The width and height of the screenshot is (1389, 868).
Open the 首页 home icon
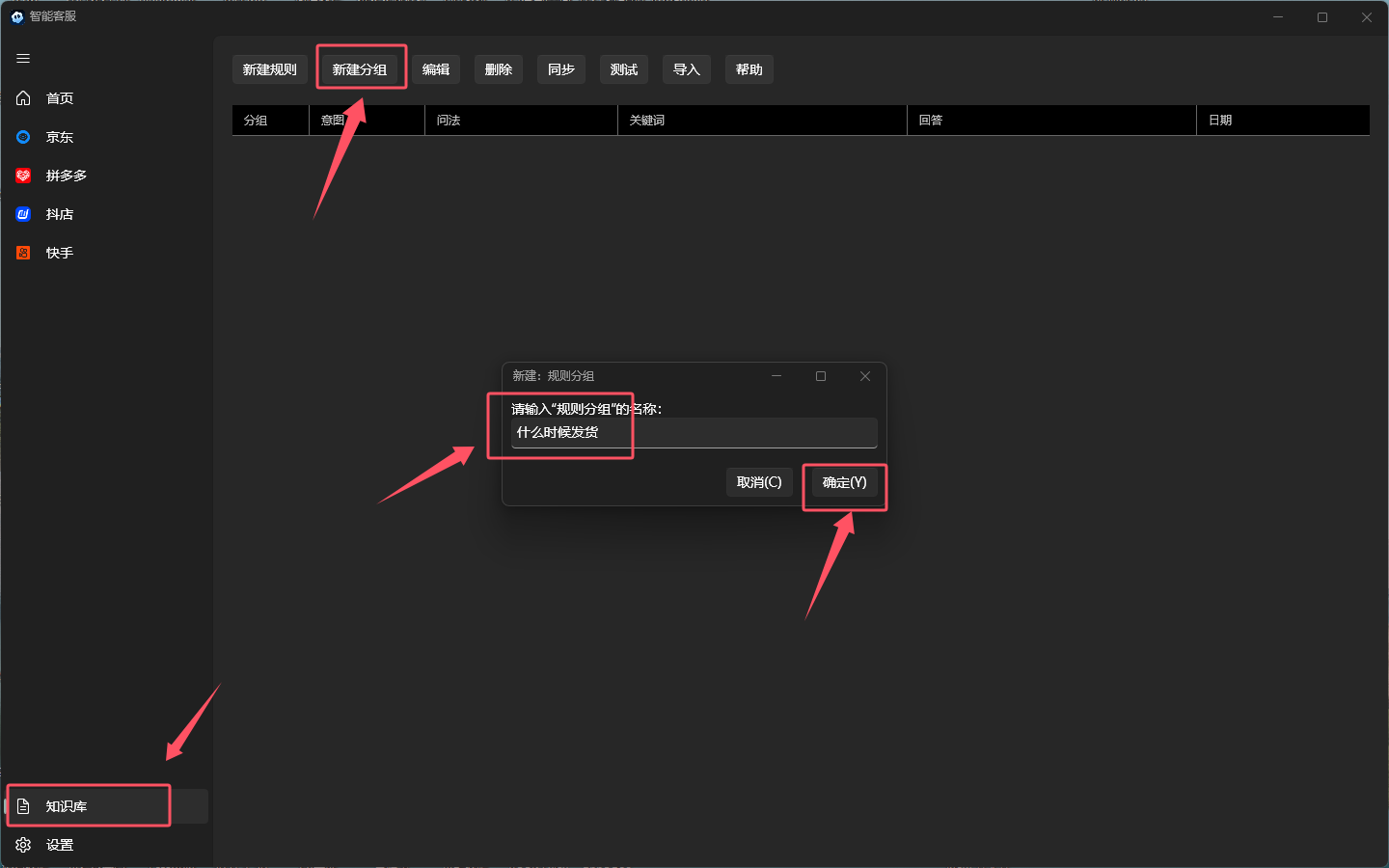[24, 98]
